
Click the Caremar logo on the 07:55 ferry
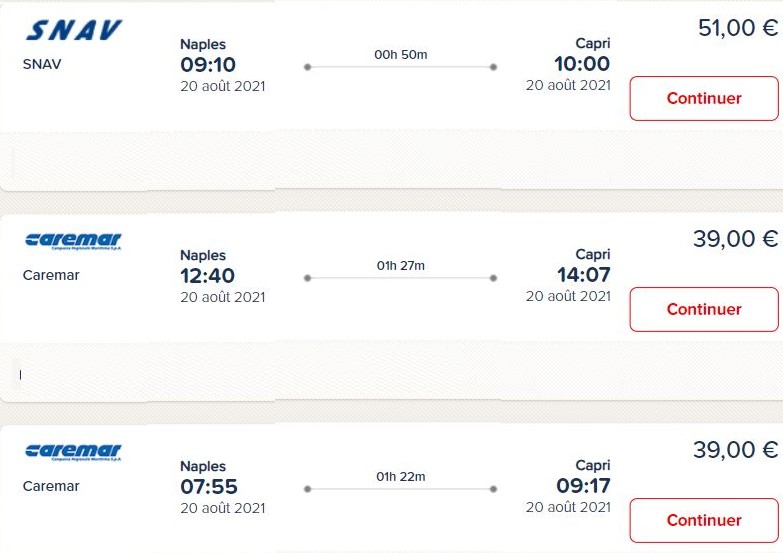(x=73, y=452)
